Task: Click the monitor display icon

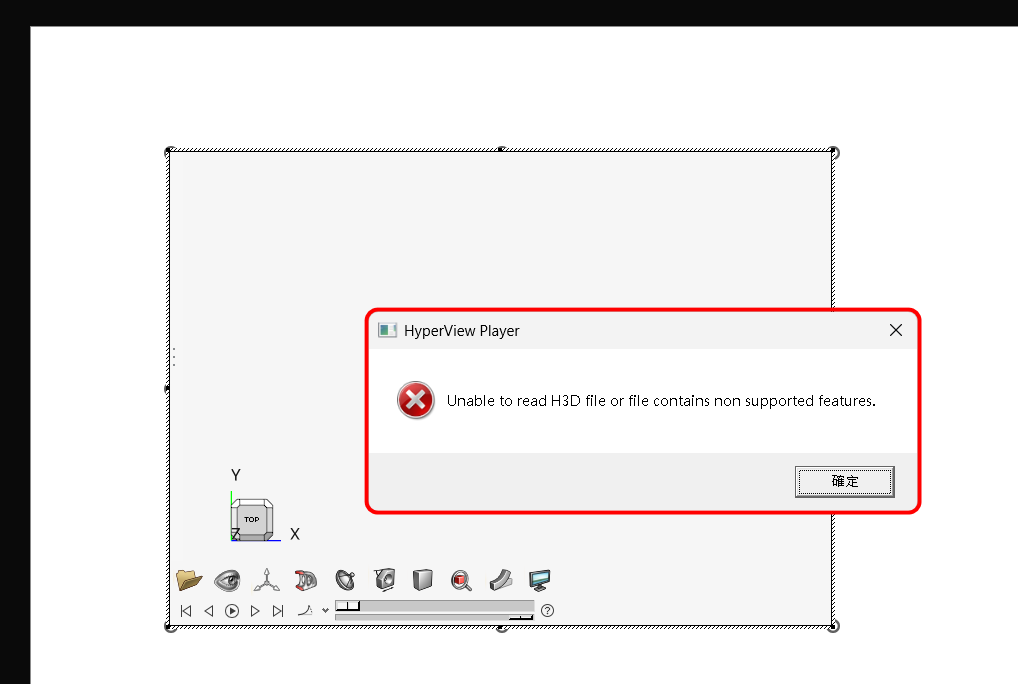Action: pyautogui.click(x=540, y=580)
